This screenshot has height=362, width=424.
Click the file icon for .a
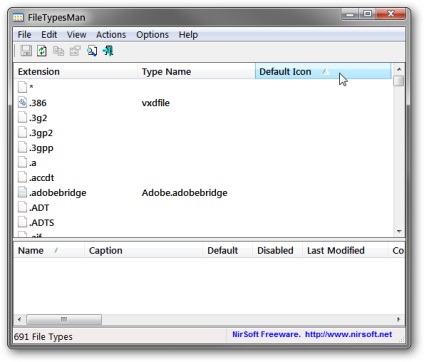click(x=22, y=162)
